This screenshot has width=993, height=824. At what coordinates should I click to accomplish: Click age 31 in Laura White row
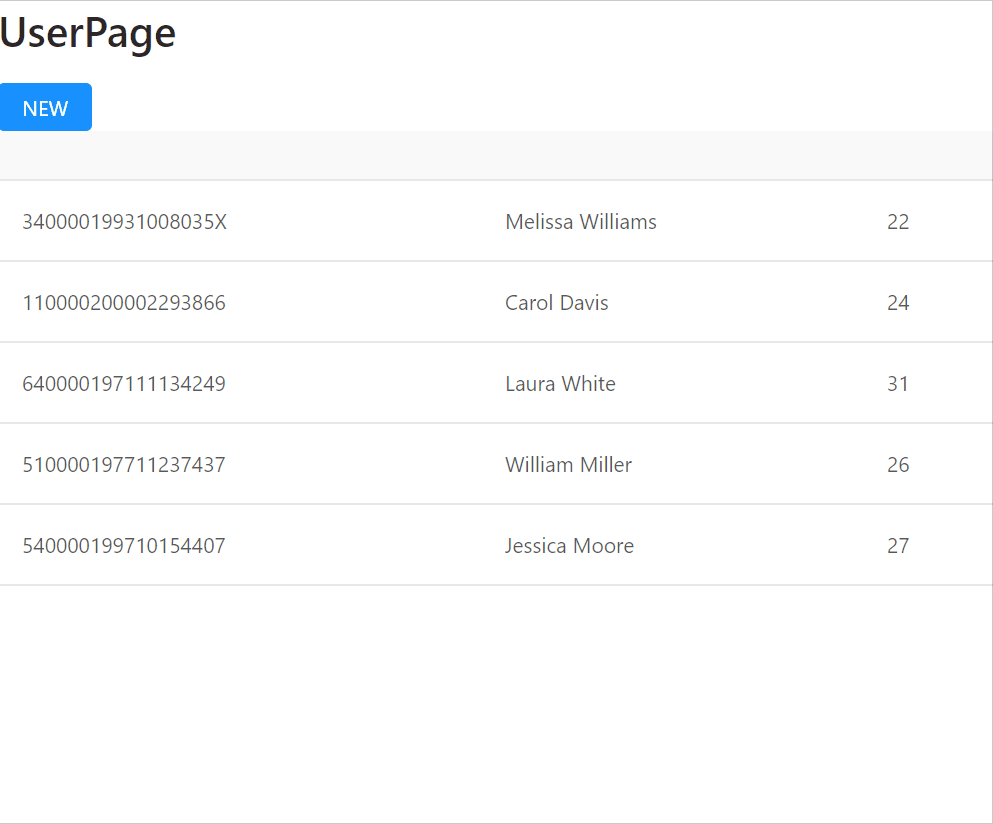point(898,384)
